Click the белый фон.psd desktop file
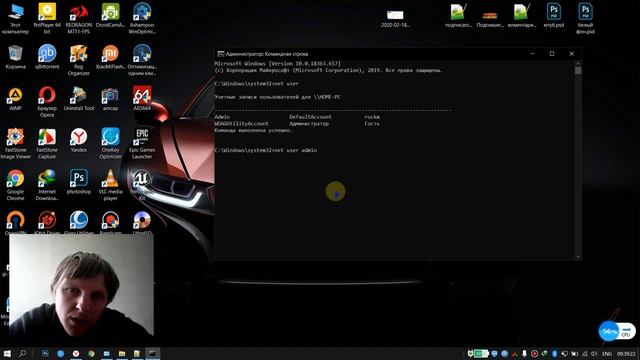640x360 pixels. point(585,18)
